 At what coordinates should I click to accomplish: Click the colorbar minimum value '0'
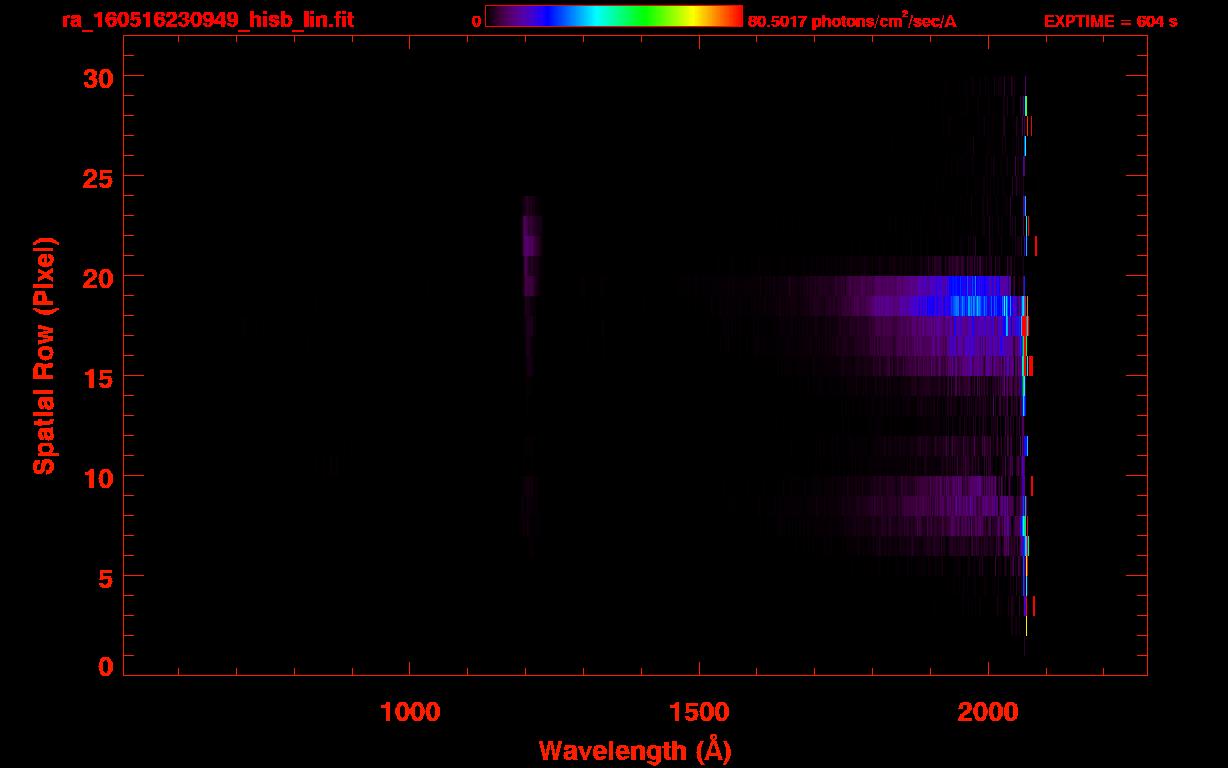pyautogui.click(x=477, y=21)
